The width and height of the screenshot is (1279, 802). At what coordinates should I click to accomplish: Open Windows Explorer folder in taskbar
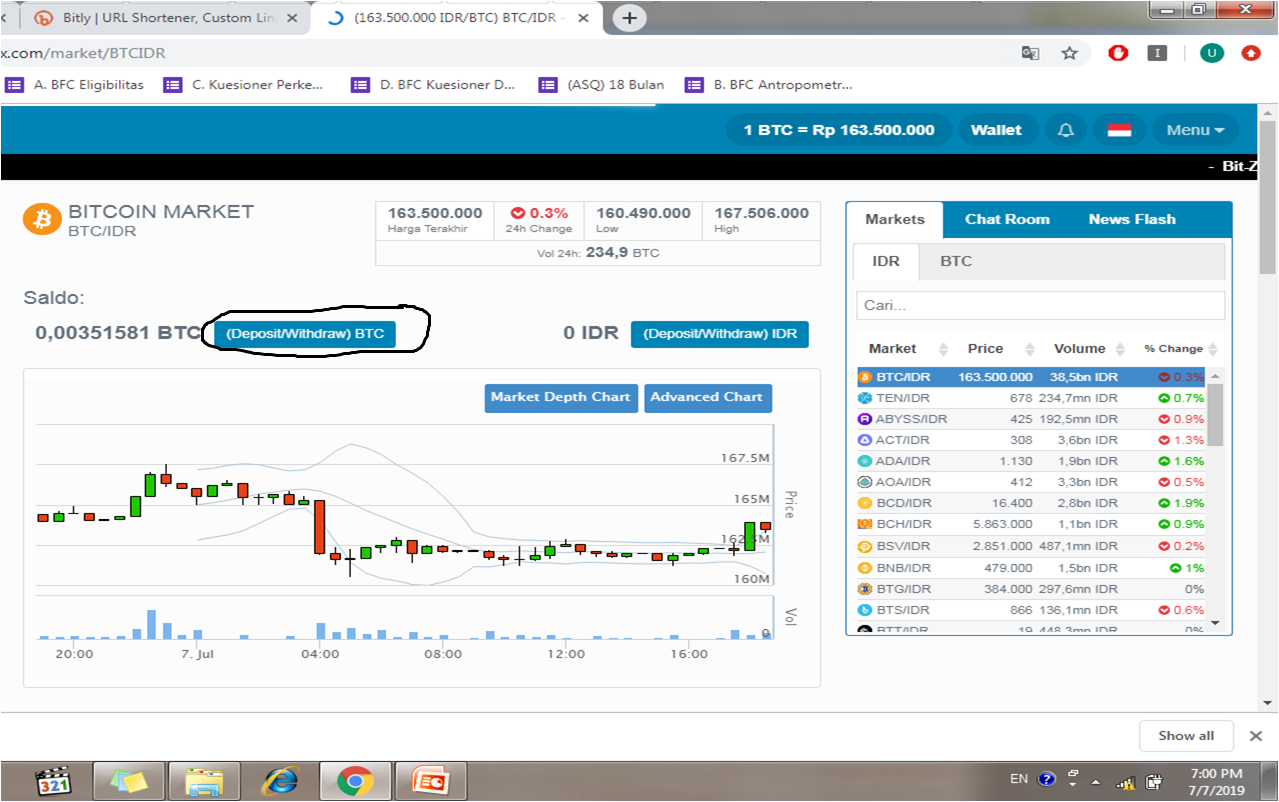(204, 781)
